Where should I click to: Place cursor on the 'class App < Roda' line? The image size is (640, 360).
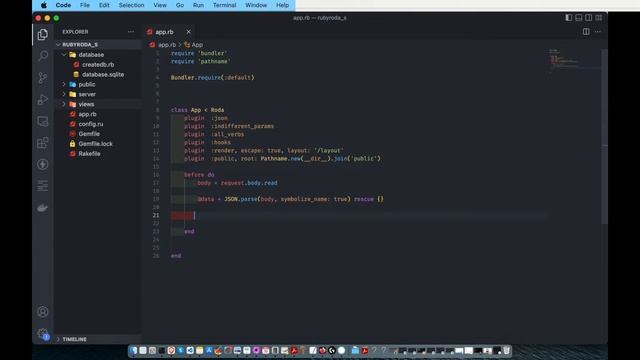(x=198, y=110)
